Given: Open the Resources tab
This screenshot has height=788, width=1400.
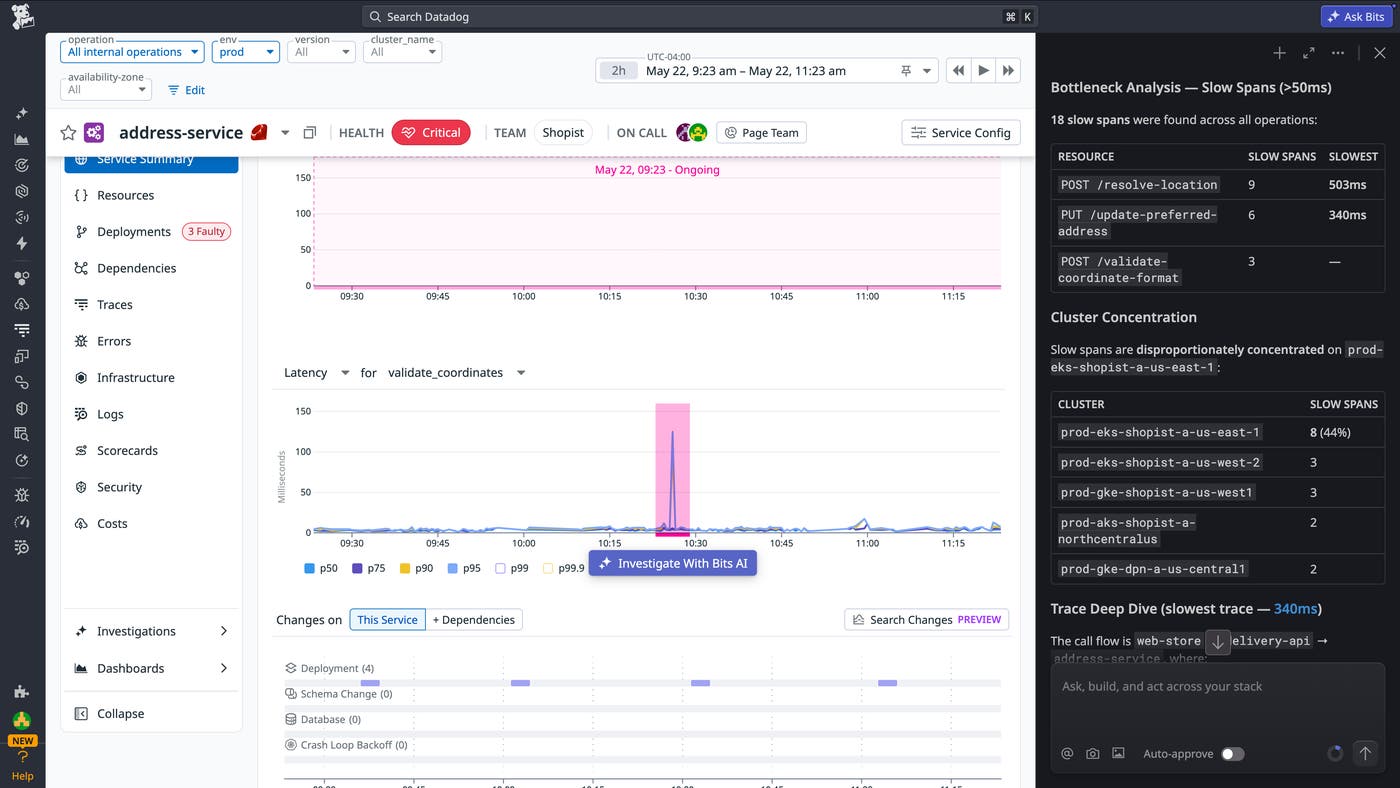Looking at the screenshot, I should point(152,195).
